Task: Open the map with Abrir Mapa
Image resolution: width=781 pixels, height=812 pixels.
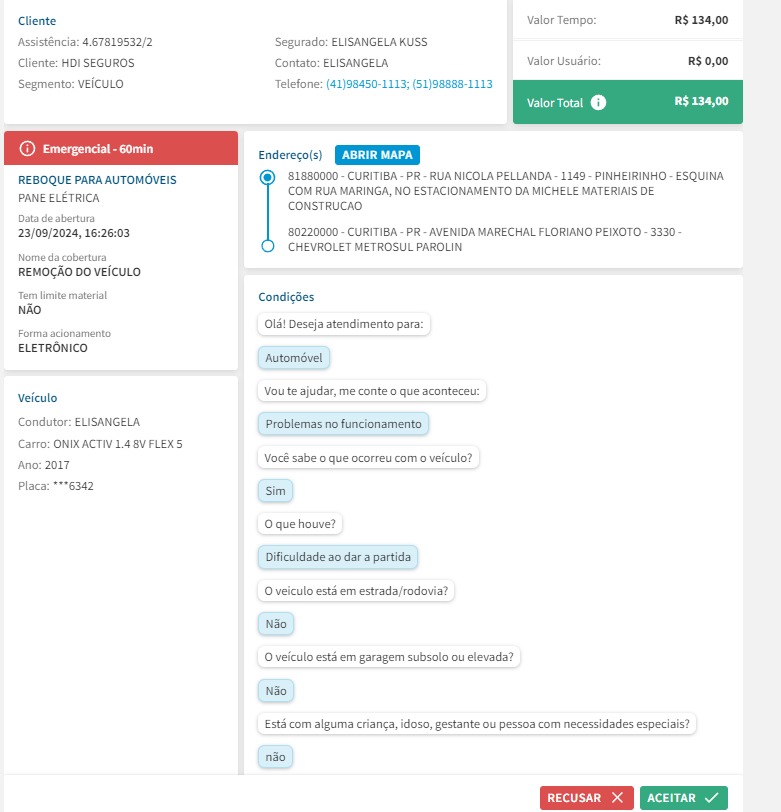Action: [378, 155]
